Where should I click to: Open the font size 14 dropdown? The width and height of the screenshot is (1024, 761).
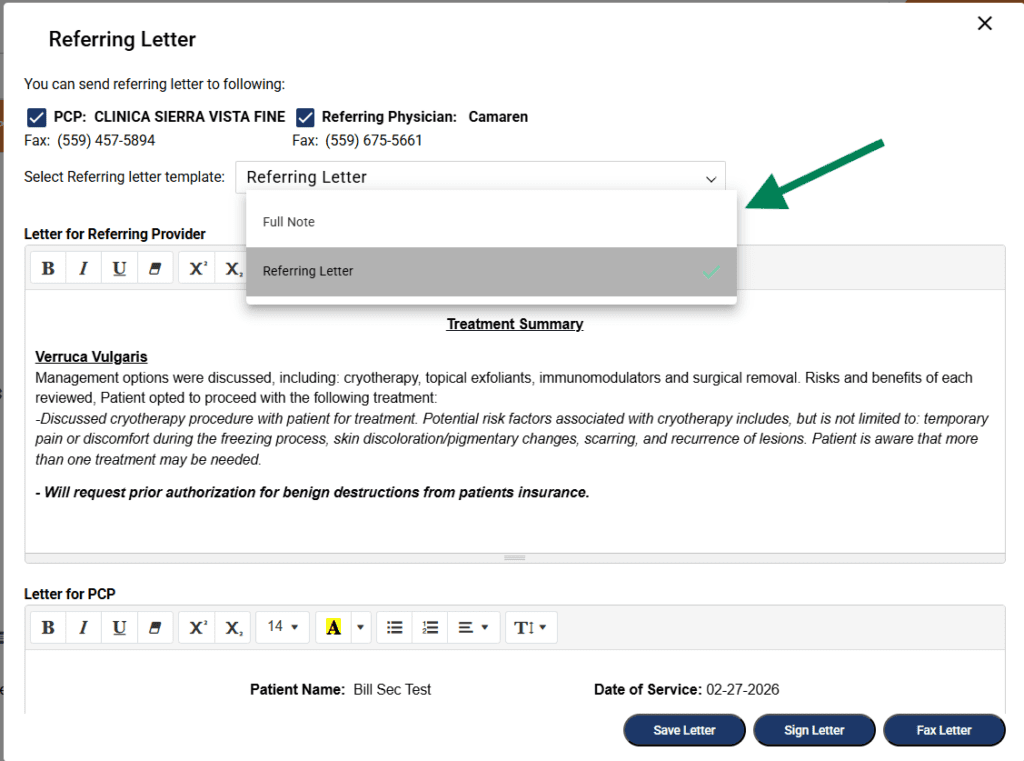click(282, 627)
